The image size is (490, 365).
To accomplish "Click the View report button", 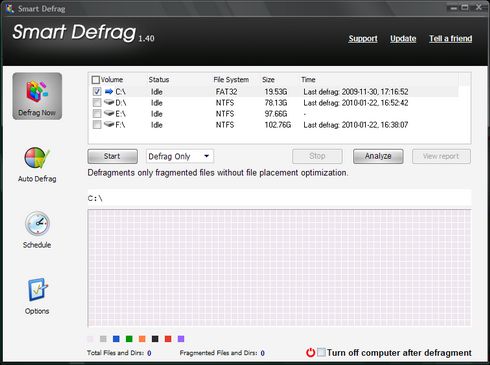I will coord(441,156).
